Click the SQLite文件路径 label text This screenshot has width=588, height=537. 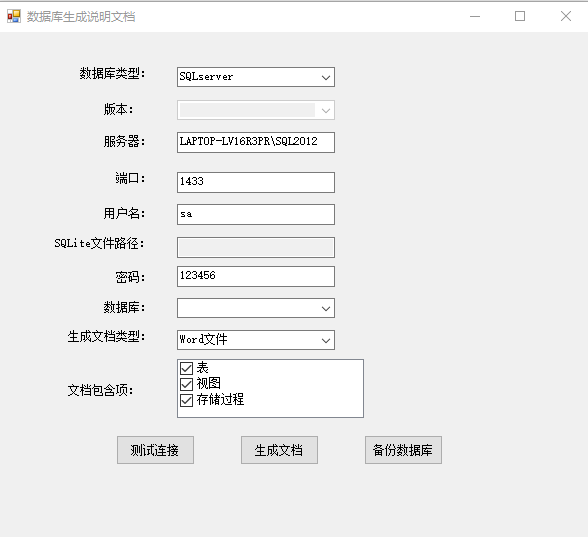(99, 243)
